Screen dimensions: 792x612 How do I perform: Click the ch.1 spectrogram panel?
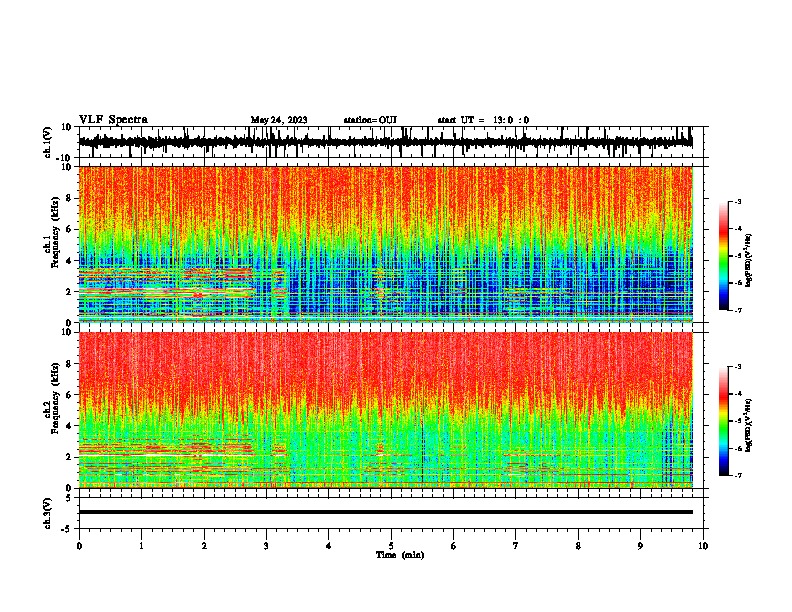click(386, 244)
